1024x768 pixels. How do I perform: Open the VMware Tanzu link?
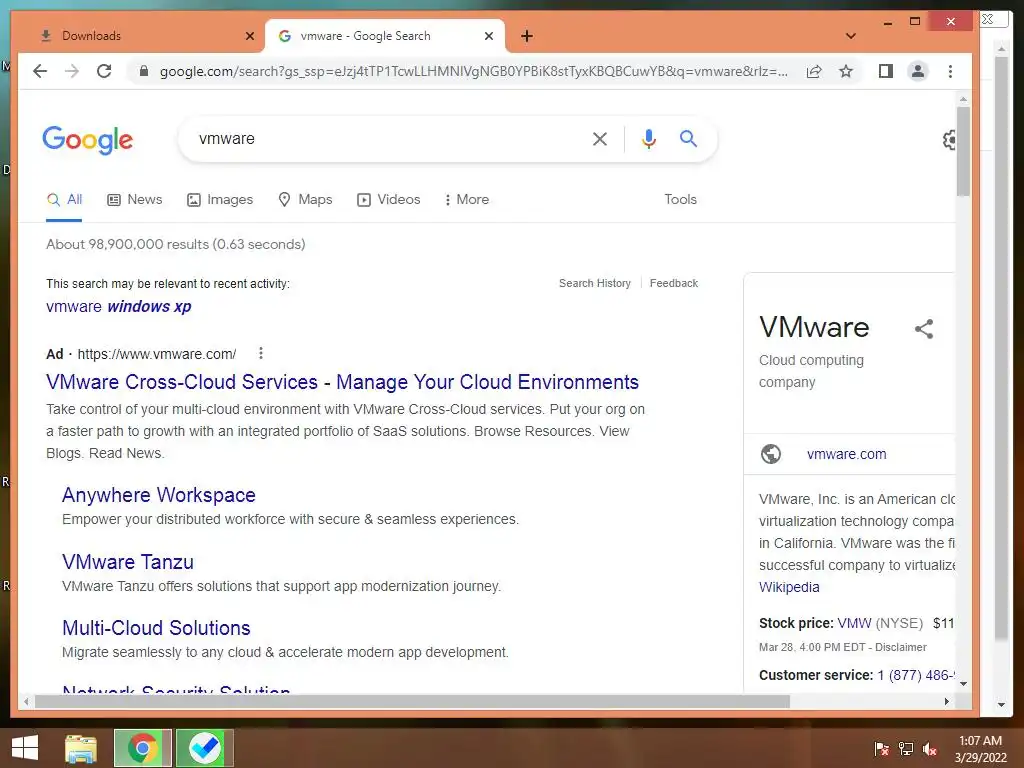[x=128, y=562]
